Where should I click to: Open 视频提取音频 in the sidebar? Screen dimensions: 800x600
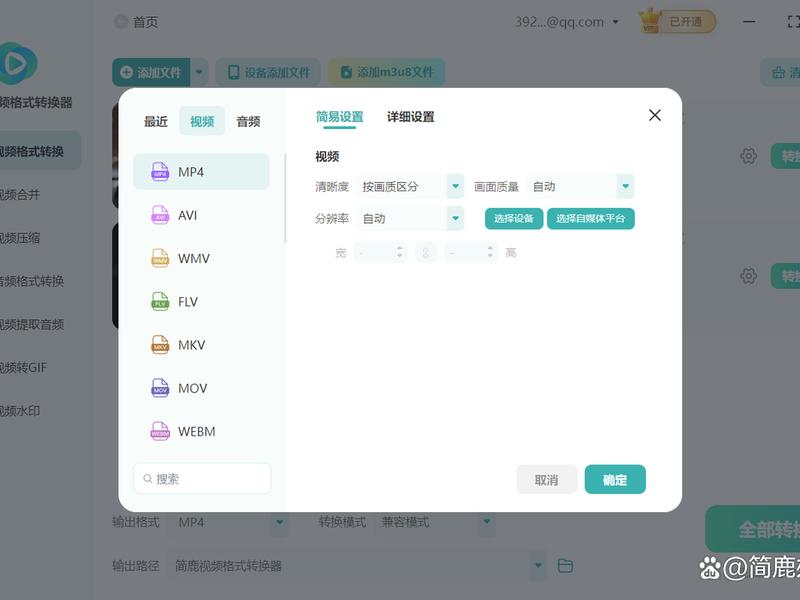click(32, 324)
